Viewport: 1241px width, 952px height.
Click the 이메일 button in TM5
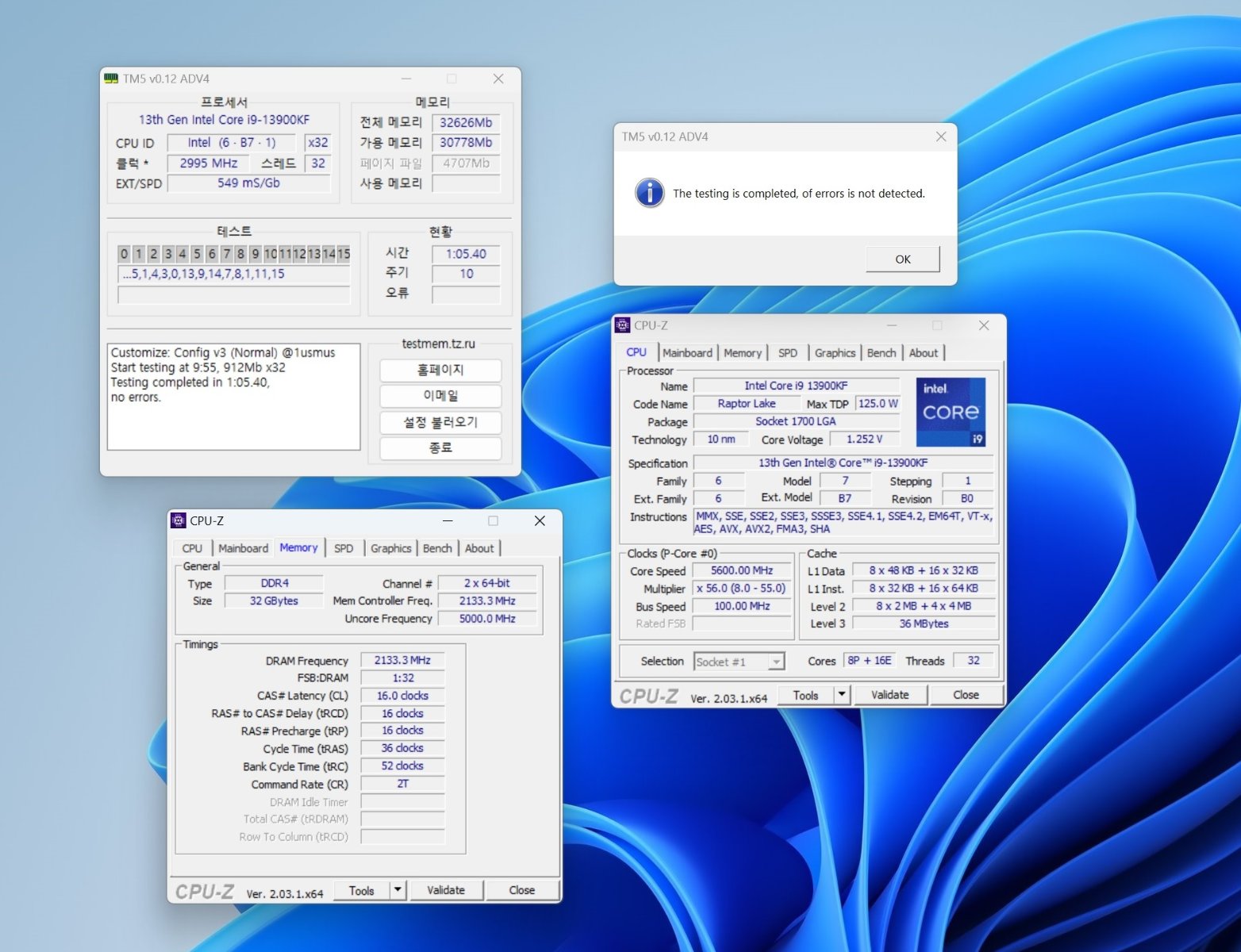point(440,396)
